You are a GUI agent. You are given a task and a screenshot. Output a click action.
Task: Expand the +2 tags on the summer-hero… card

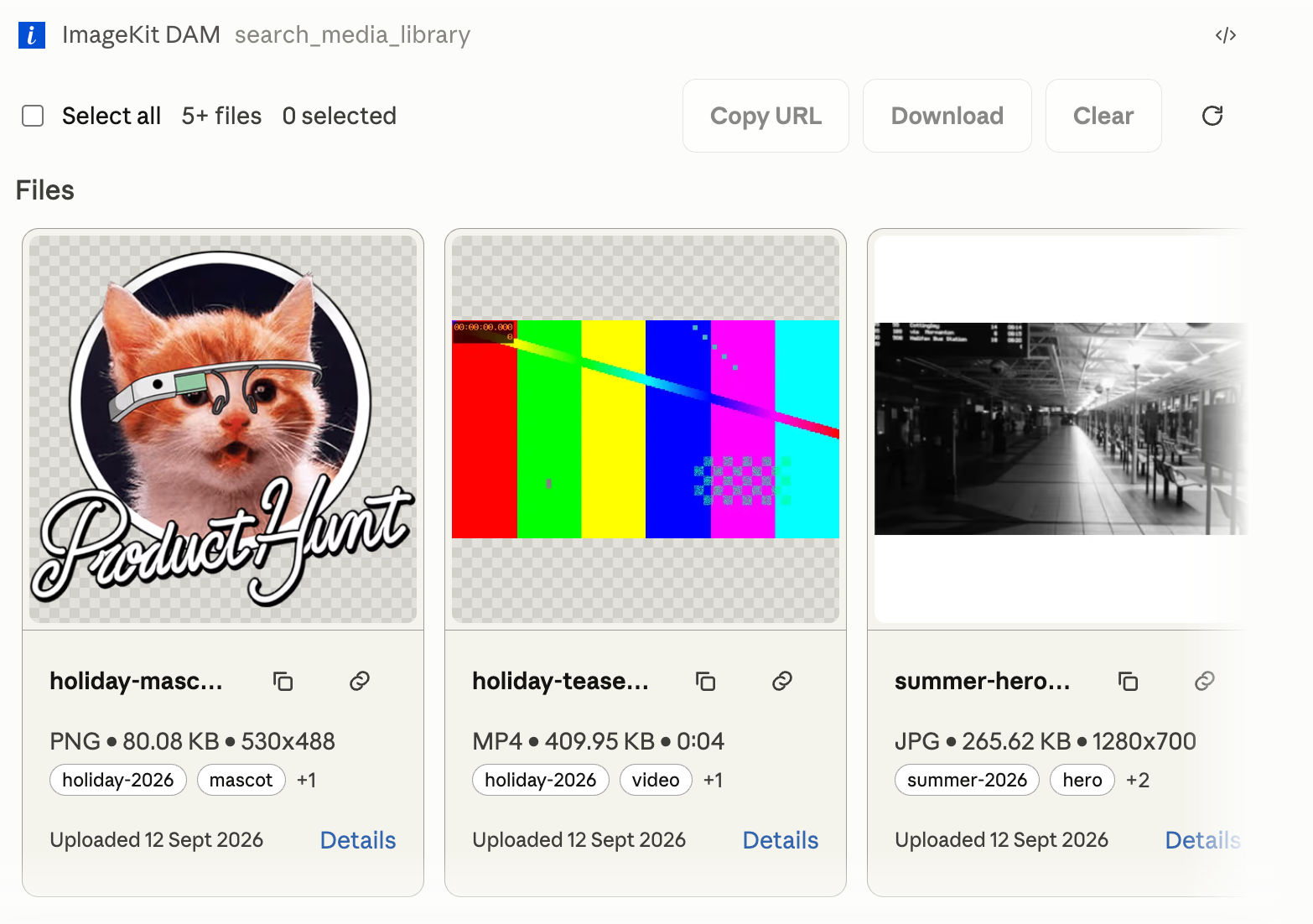tap(1138, 780)
